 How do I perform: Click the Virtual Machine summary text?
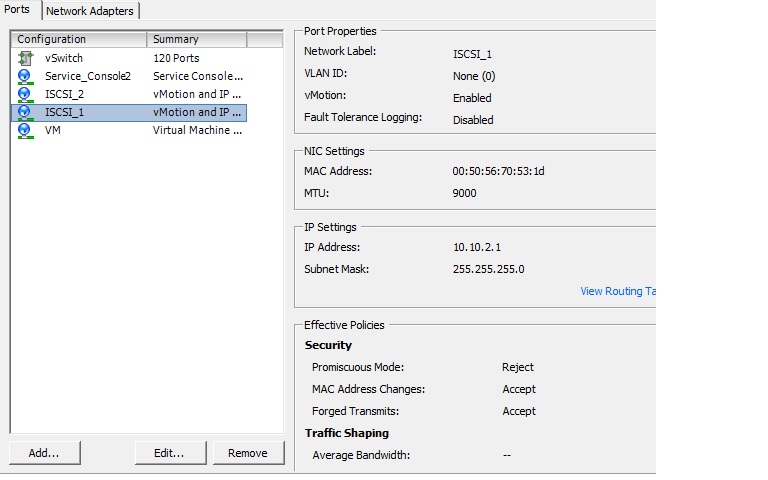[197, 130]
